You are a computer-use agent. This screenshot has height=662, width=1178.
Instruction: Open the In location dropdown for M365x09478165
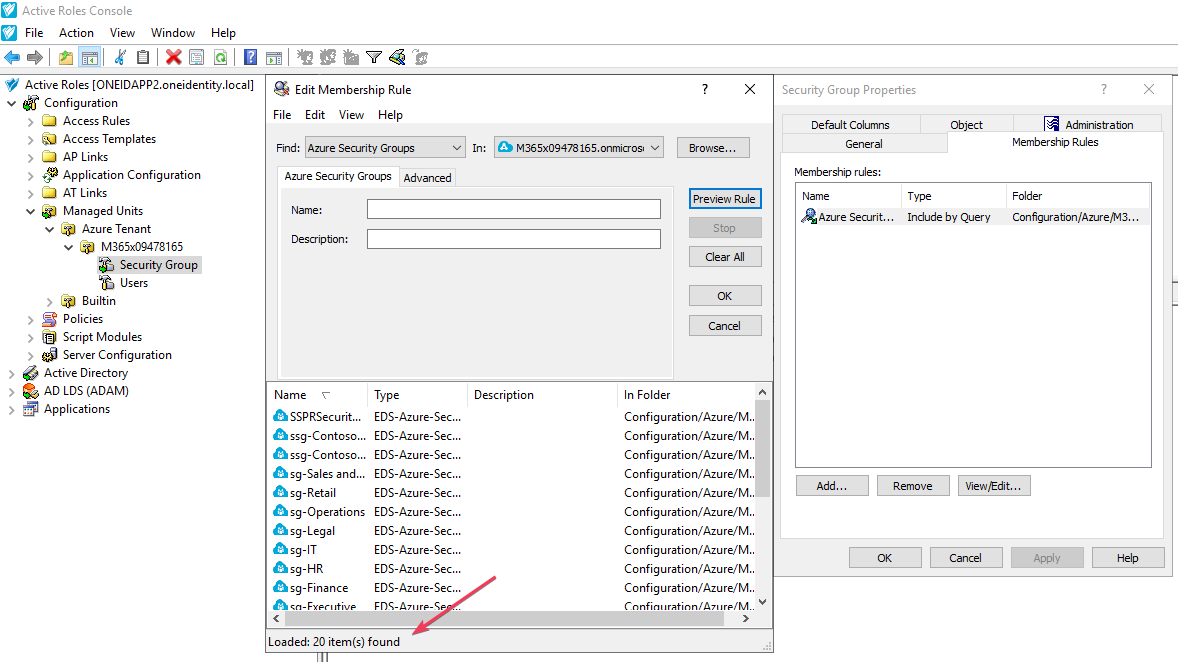(579, 148)
